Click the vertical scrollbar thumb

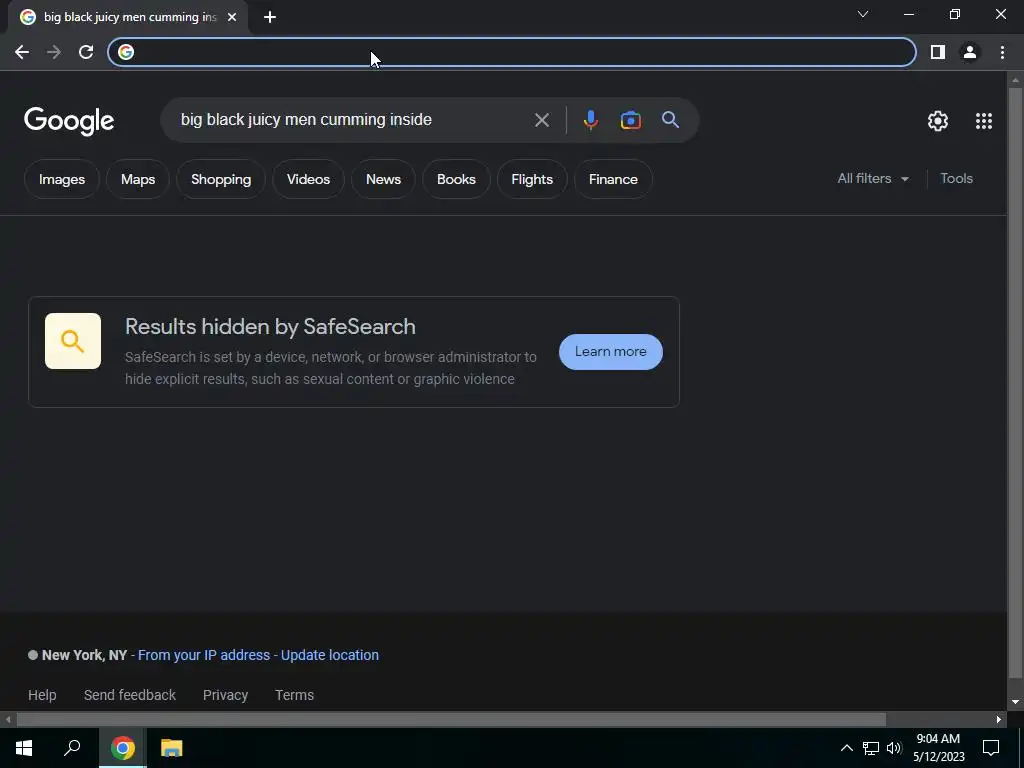pos(1015,383)
